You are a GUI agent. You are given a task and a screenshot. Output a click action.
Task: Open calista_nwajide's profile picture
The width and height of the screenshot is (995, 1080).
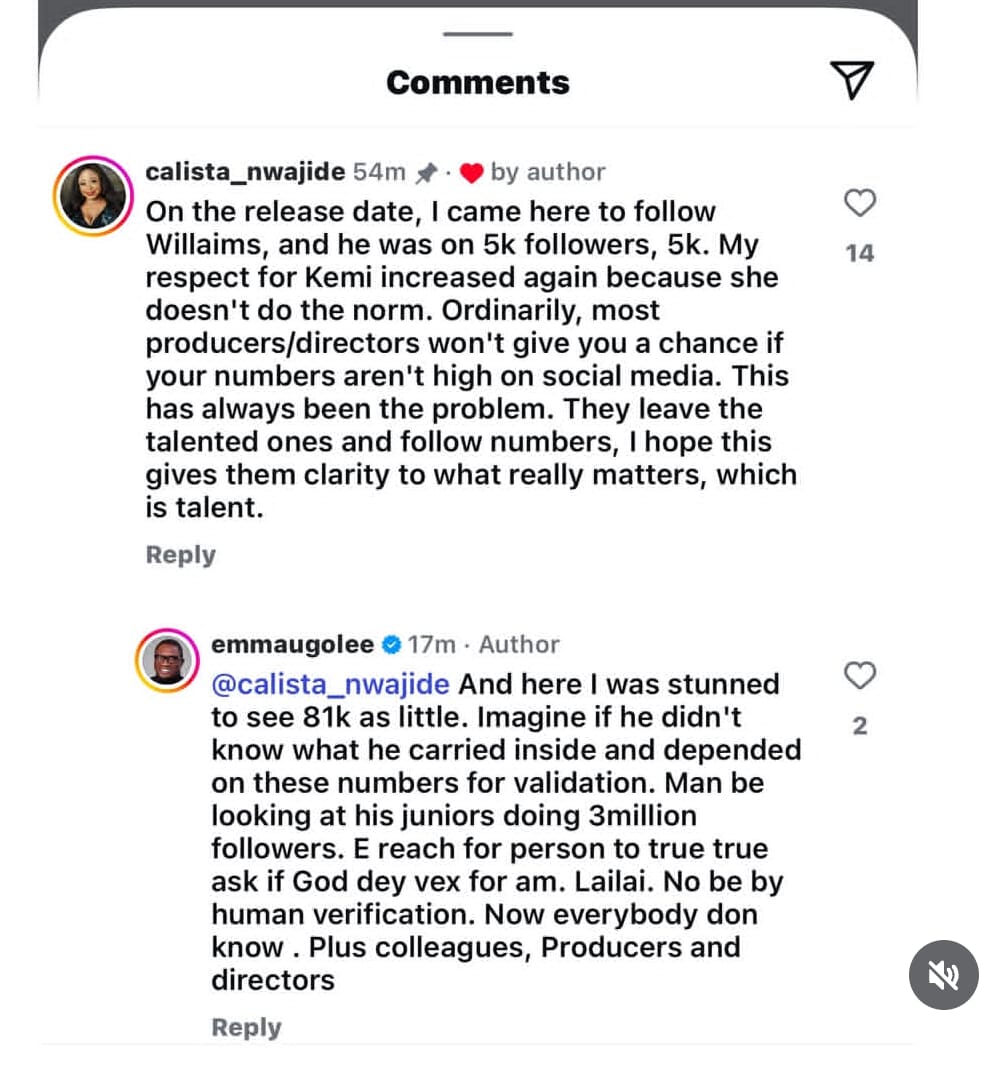pos(94,196)
